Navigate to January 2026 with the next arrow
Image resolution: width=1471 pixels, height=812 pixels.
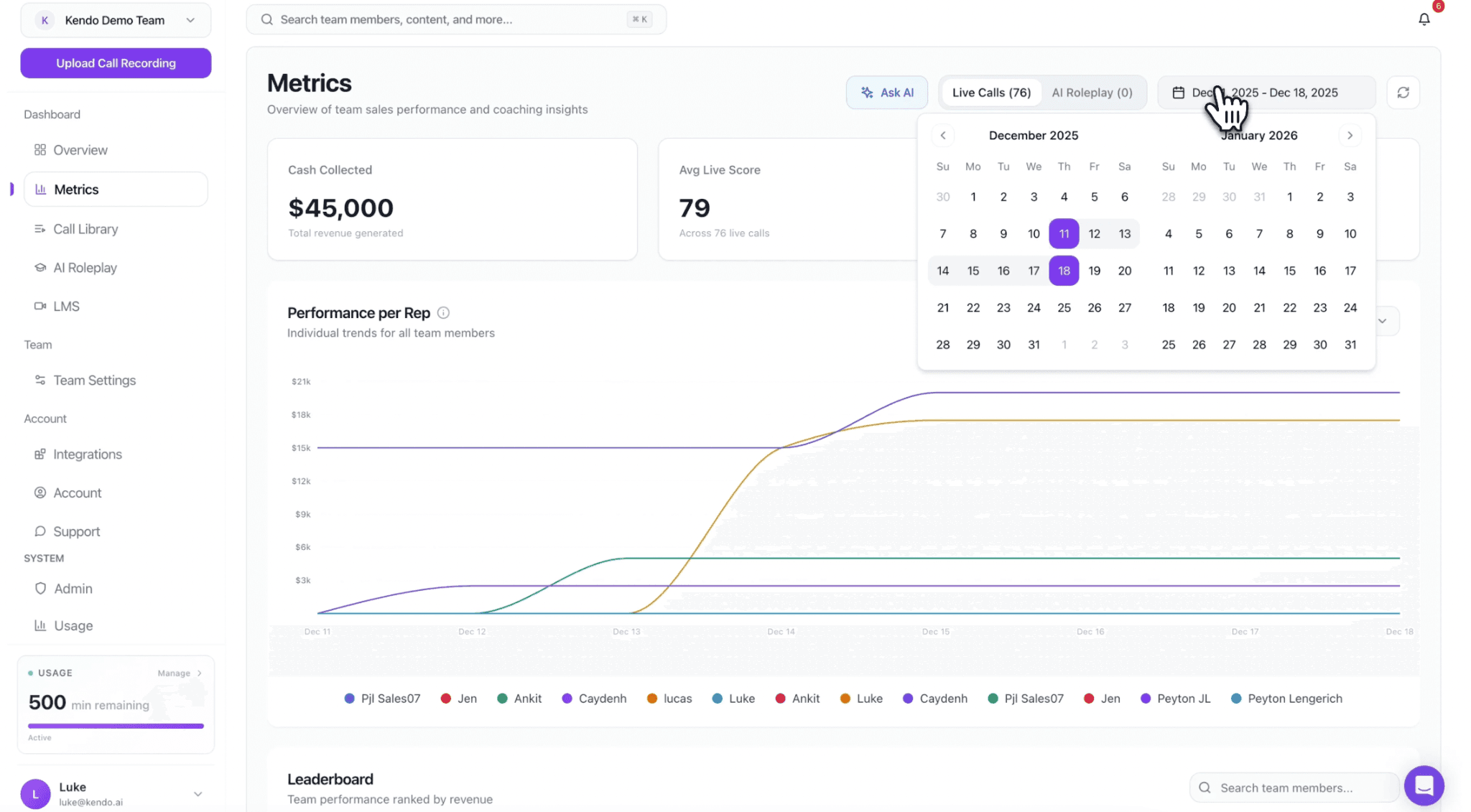click(1350, 135)
